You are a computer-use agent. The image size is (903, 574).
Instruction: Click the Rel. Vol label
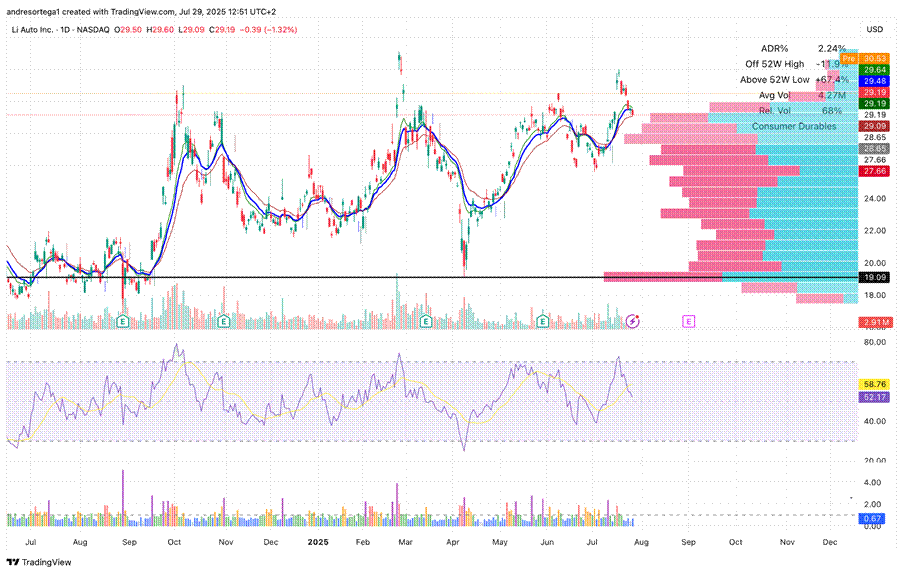(x=775, y=111)
